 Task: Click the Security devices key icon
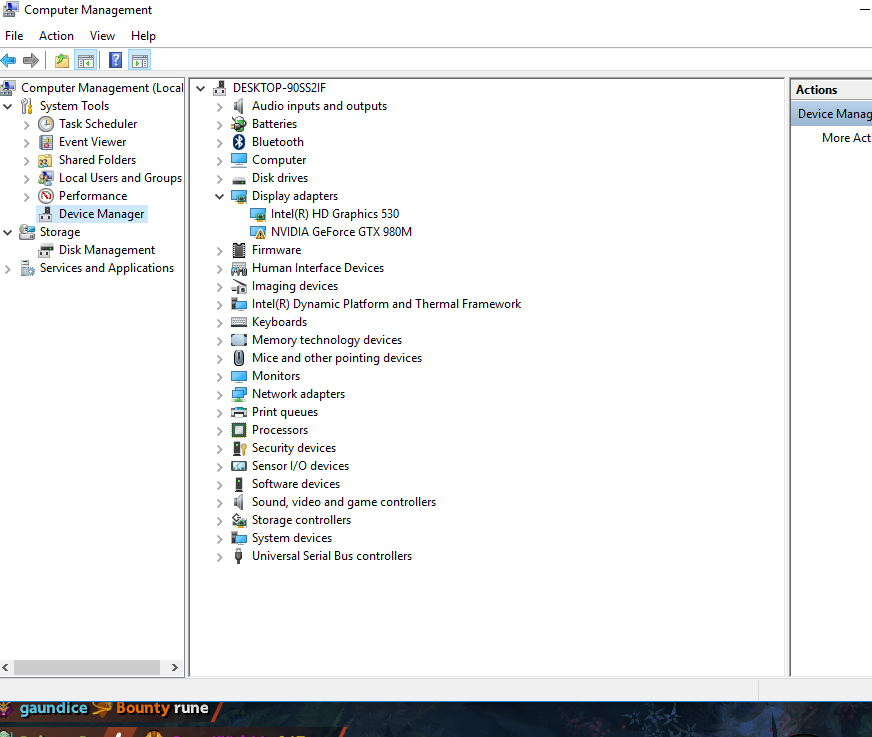(x=239, y=448)
